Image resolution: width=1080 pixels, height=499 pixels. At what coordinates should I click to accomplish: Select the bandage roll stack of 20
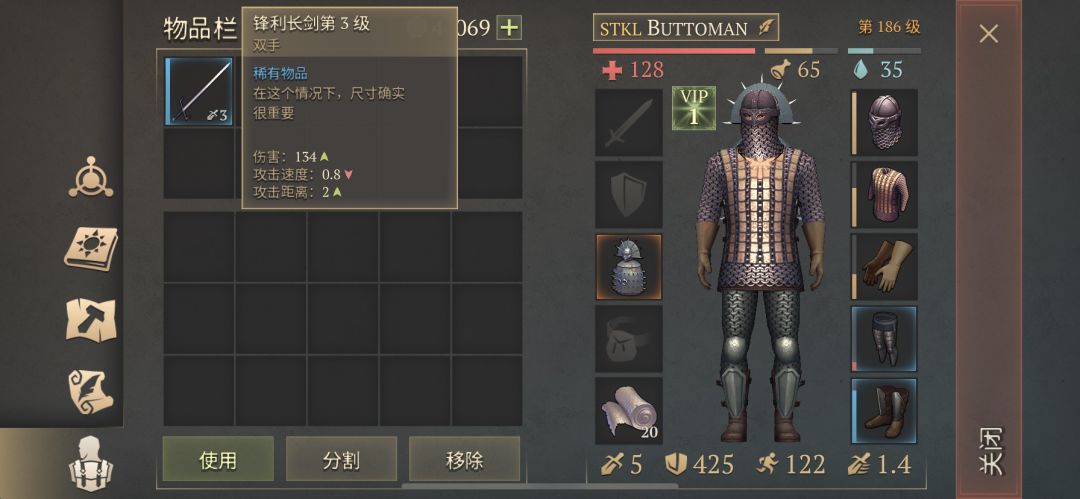[629, 410]
